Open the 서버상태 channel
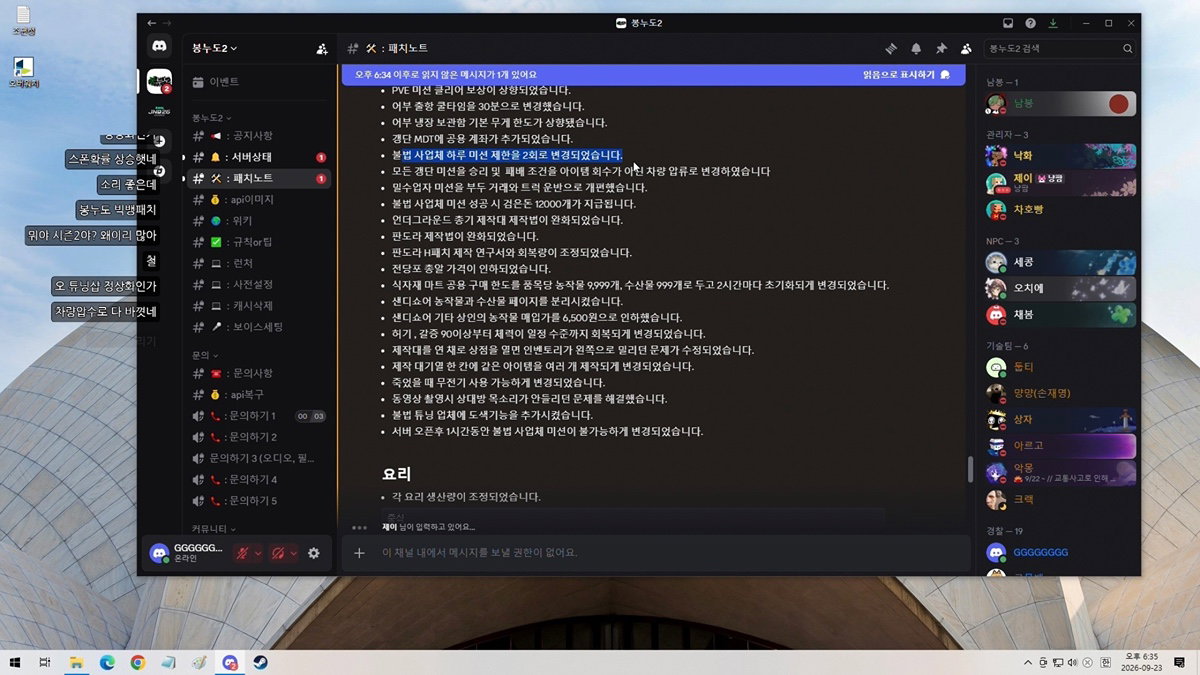 (259, 157)
